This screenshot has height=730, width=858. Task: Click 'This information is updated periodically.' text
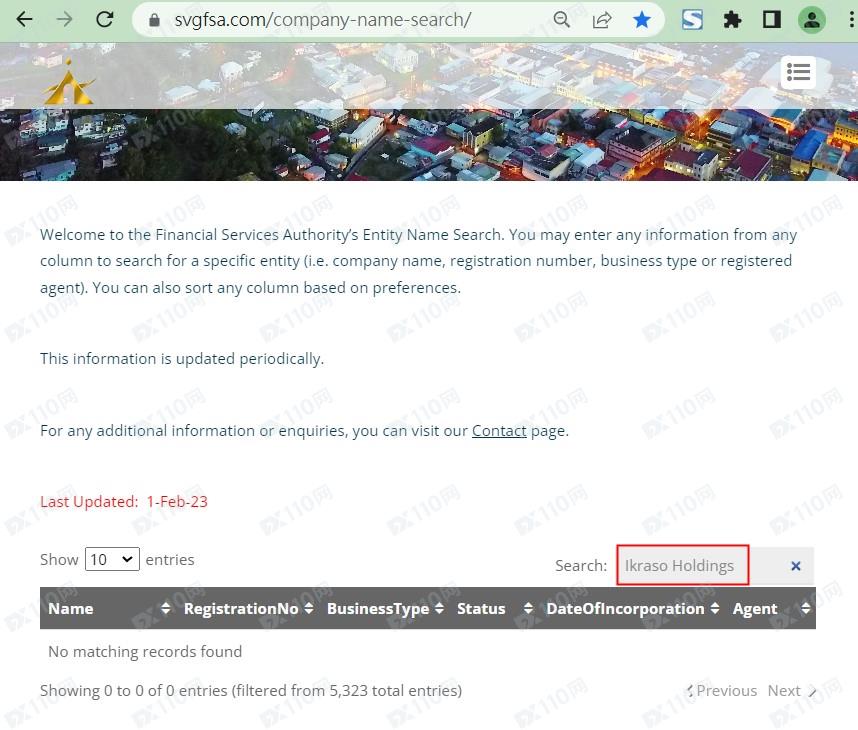[182, 359]
